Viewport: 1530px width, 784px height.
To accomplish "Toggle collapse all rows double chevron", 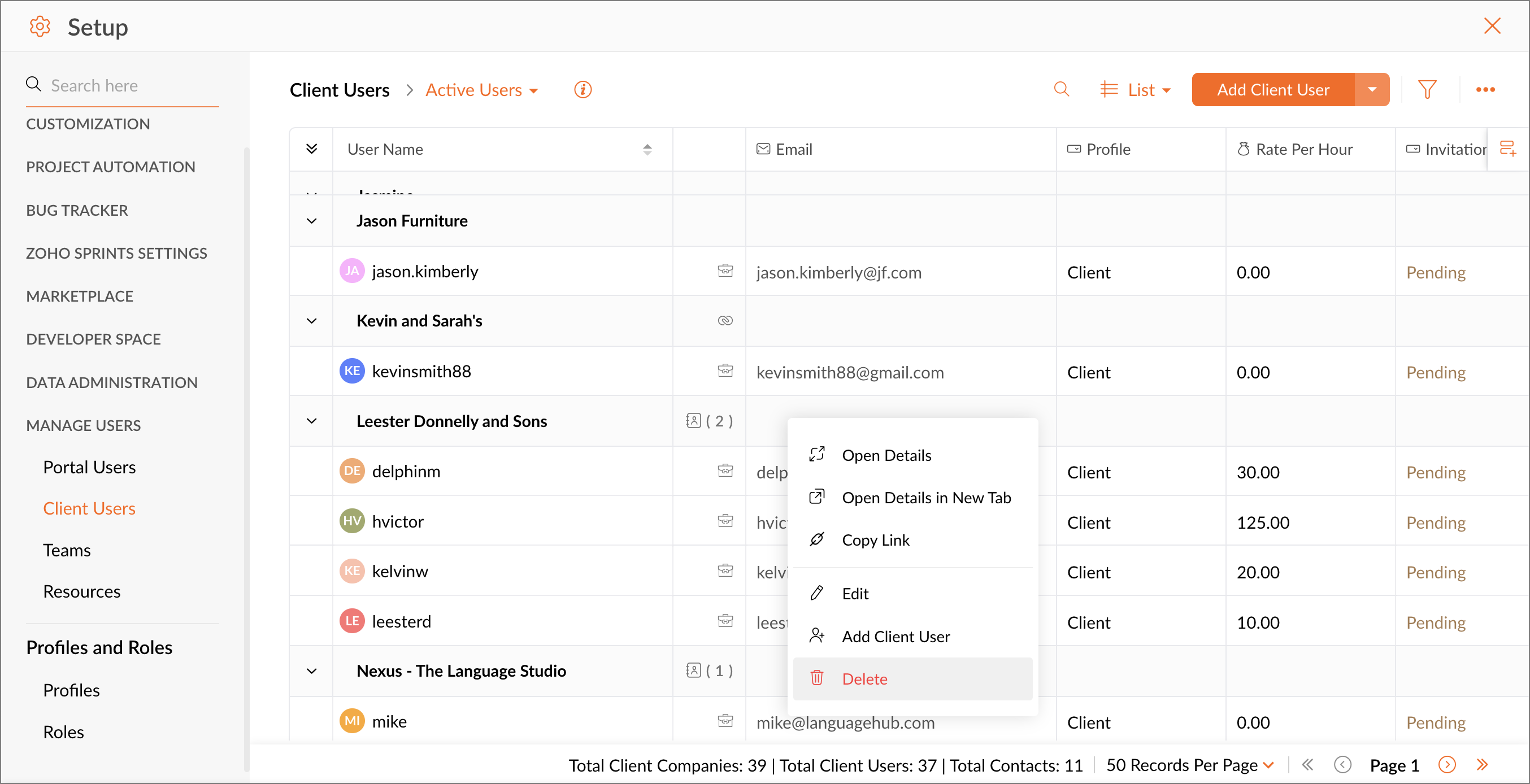I will click(x=312, y=149).
